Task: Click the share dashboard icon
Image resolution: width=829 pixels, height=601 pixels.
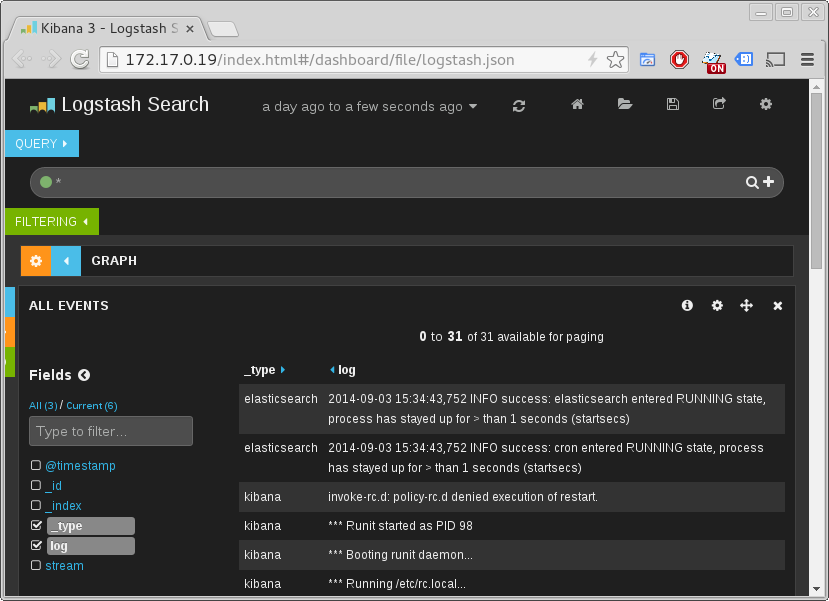Action: (x=719, y=104)
